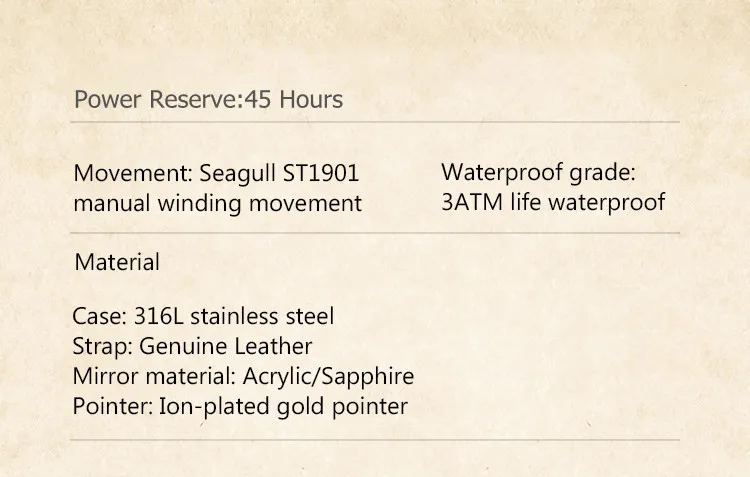Image resolution: width=750 pixels, height=477 pixels.
Task: Select the Material heading
Action: point(117,262)
